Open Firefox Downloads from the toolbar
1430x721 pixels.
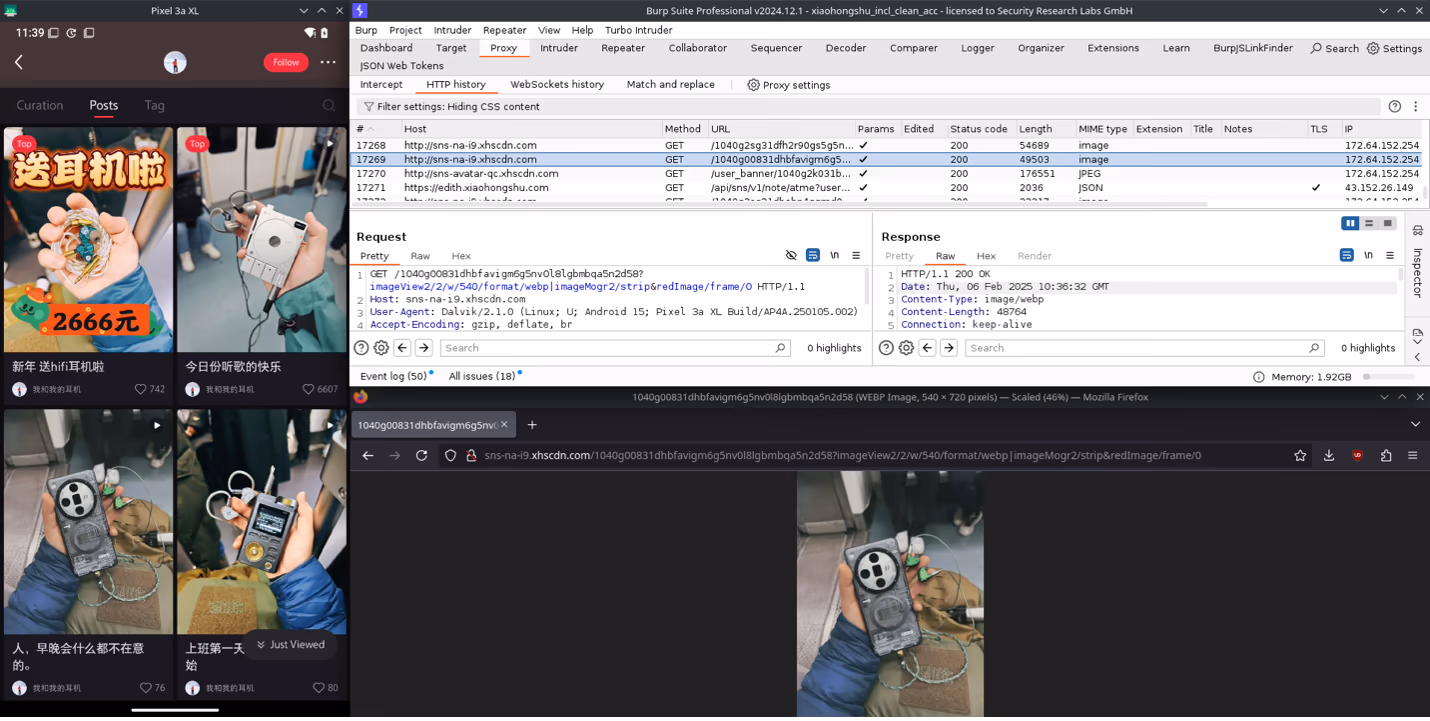(x=1328, y=455)
